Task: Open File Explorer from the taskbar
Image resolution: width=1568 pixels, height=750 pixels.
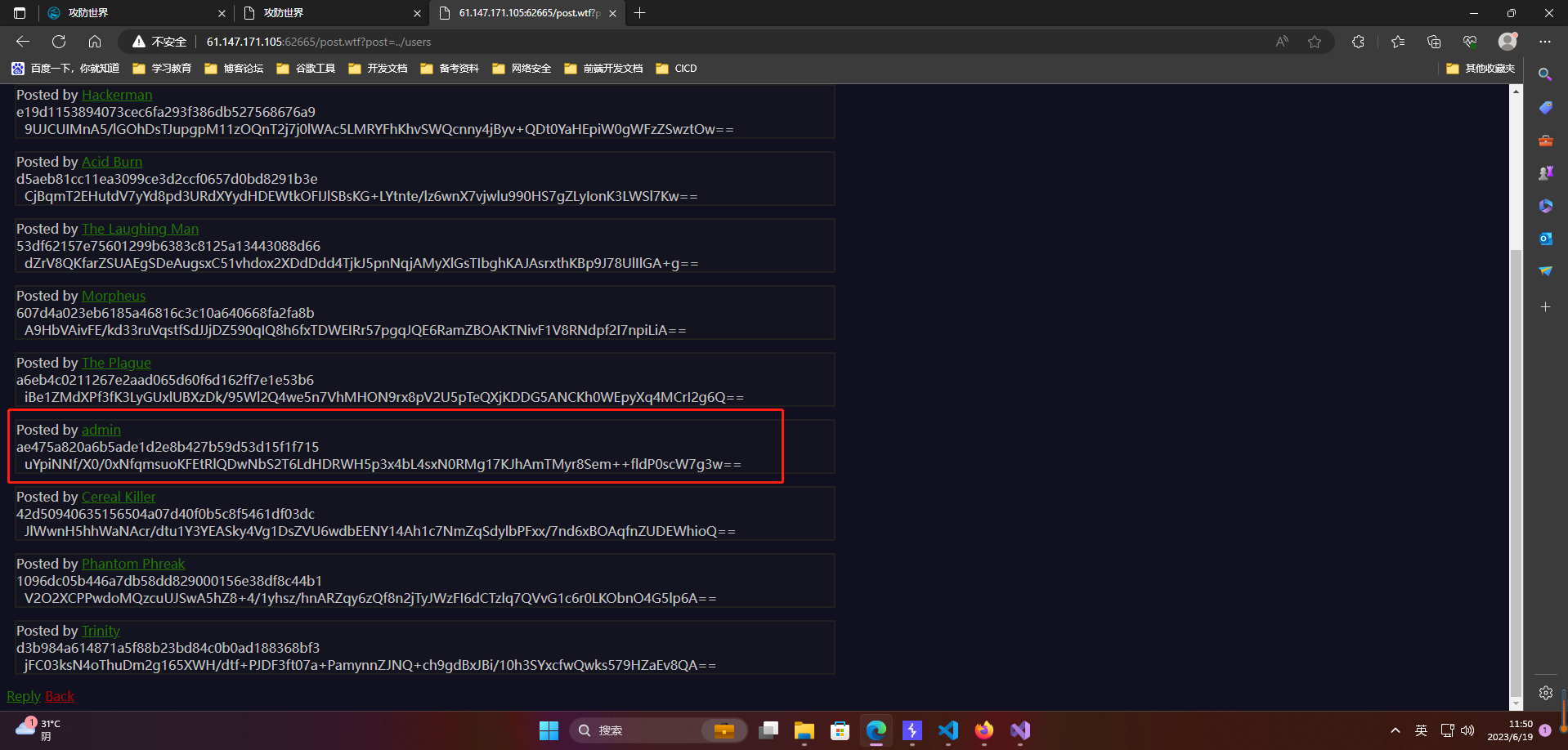Action: (x=804, y=730)
